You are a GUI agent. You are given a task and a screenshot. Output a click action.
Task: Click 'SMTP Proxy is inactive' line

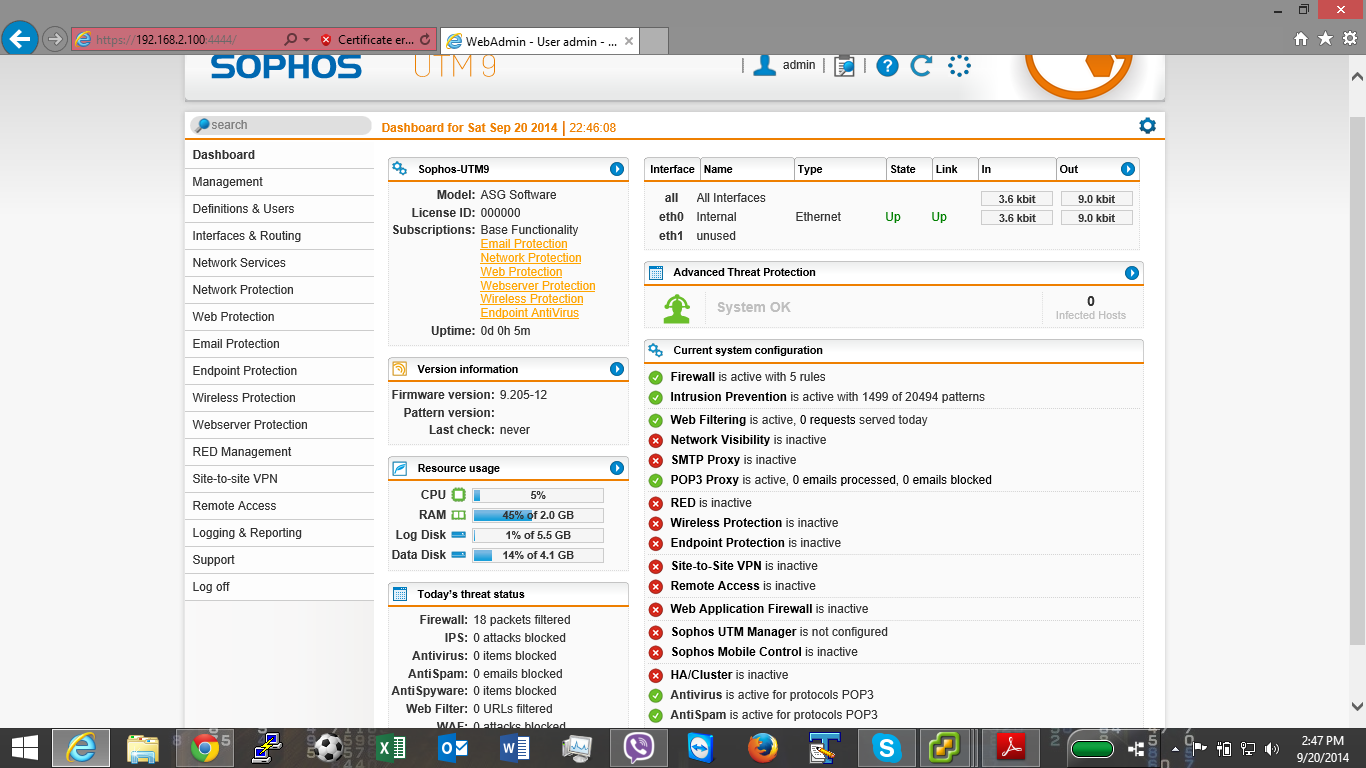(734, 460)
